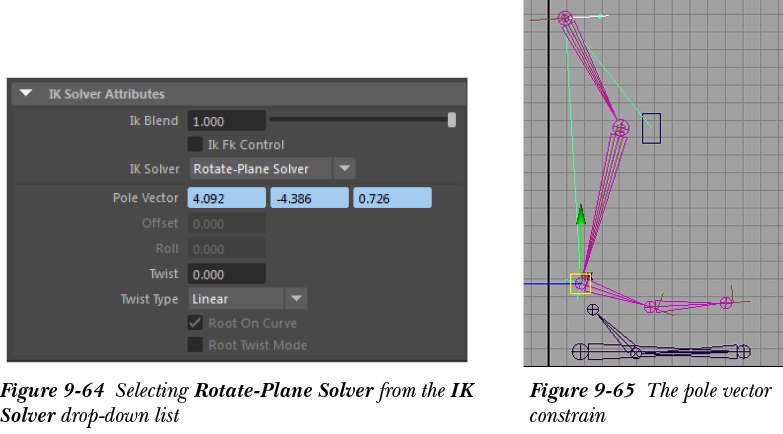This screenshot has width=783, height=434.
Task: Select the Pole Vector field showing 4.092
Action: pyautogui.click(x=226, y=198)
